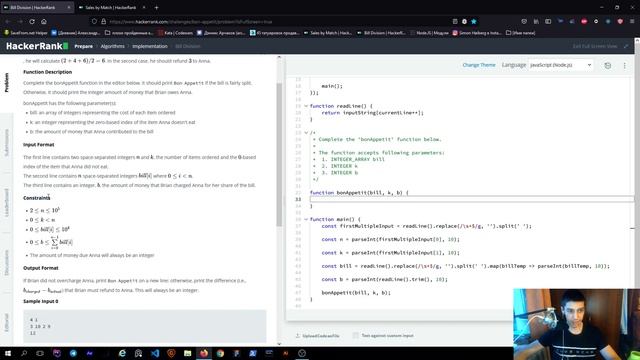Go to browser home page icon
The width and height of the screenshot is (640, 360).
(44, 21)
